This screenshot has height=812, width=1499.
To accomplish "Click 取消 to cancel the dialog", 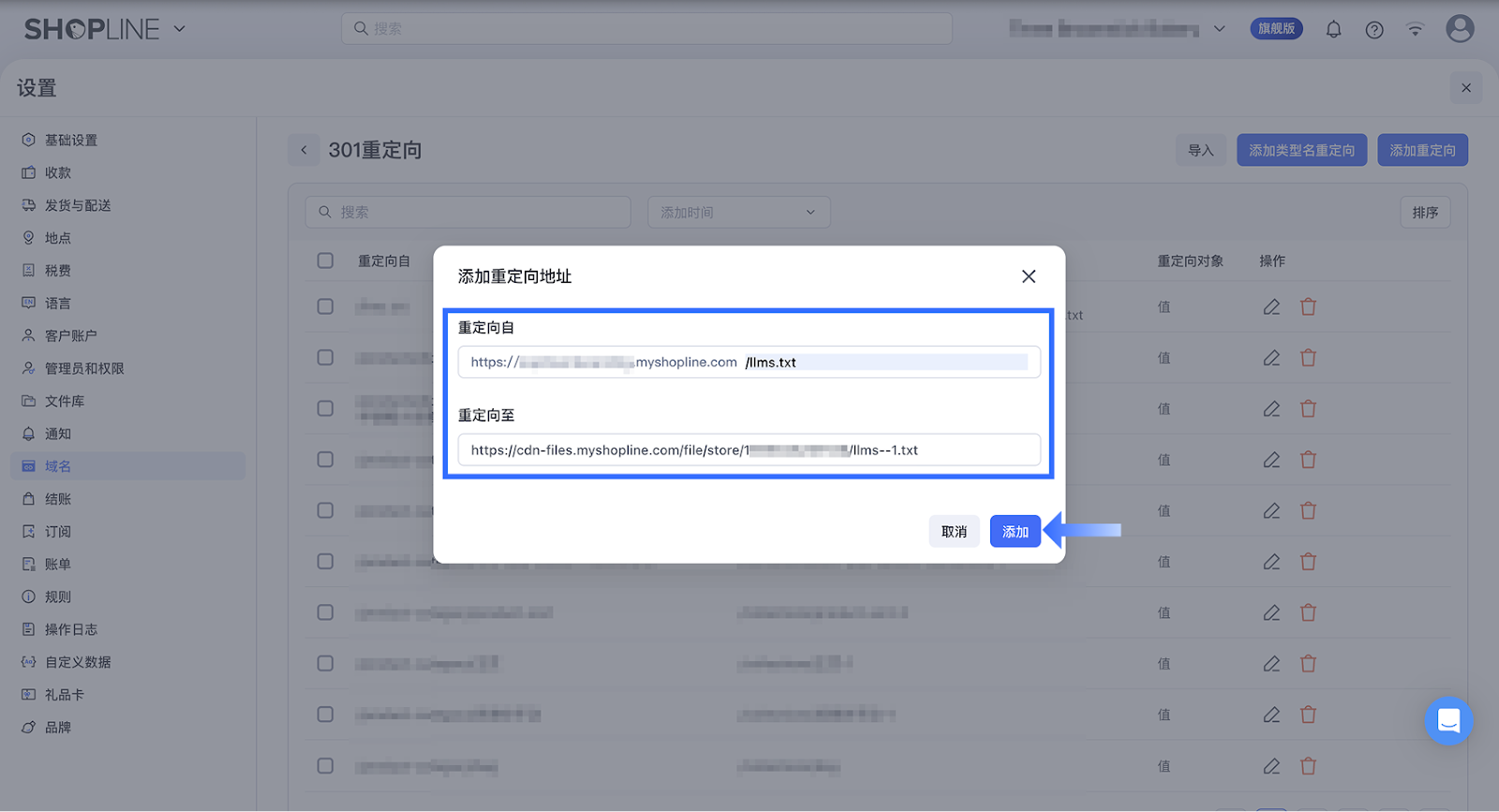I will coord(955,531).
